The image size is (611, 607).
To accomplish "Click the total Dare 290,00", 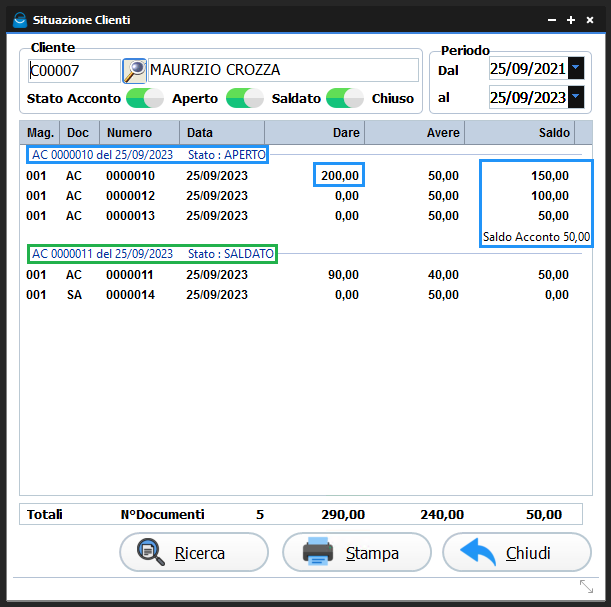I will (x=343, y=515).
